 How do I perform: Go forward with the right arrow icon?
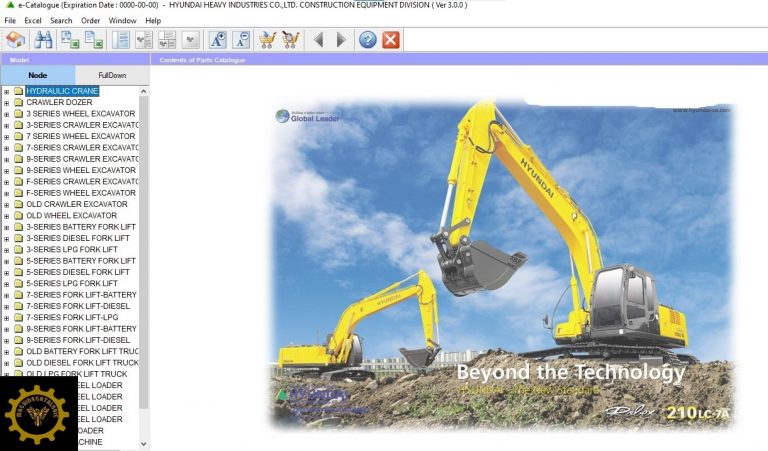tap(341, 40)
